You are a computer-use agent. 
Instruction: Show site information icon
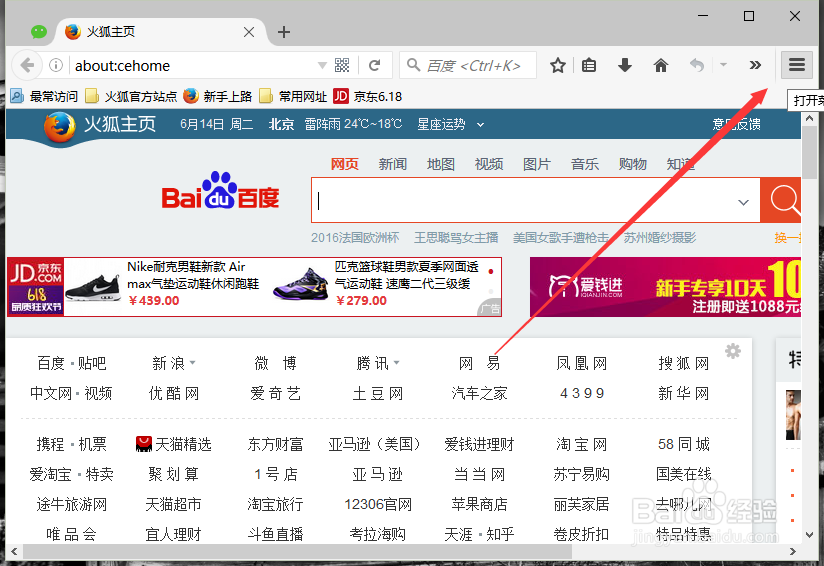pos(56,65)
